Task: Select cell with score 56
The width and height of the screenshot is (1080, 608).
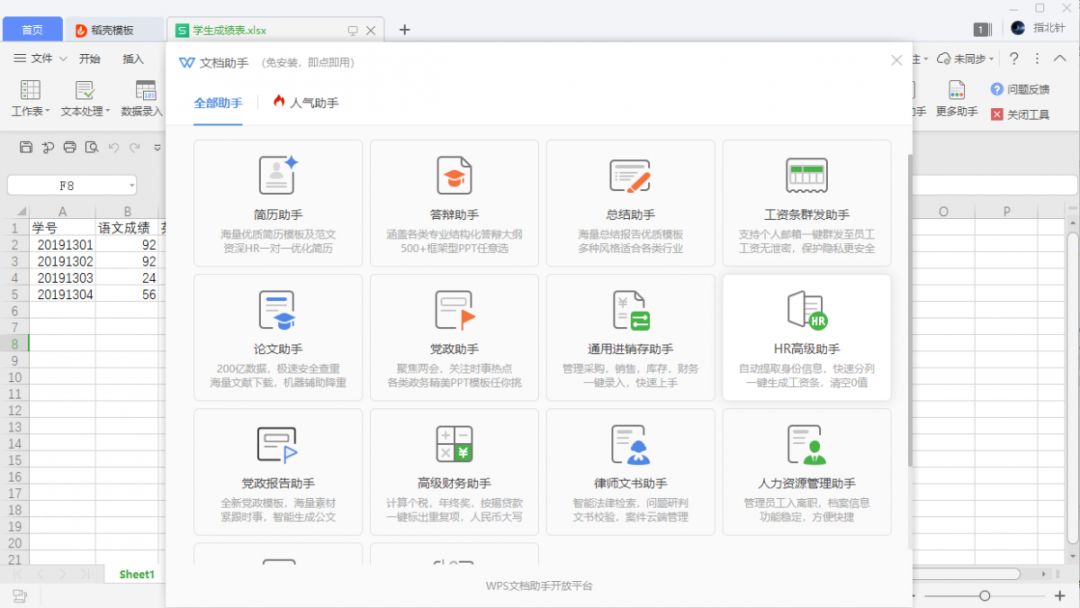Action: point(127,294)
